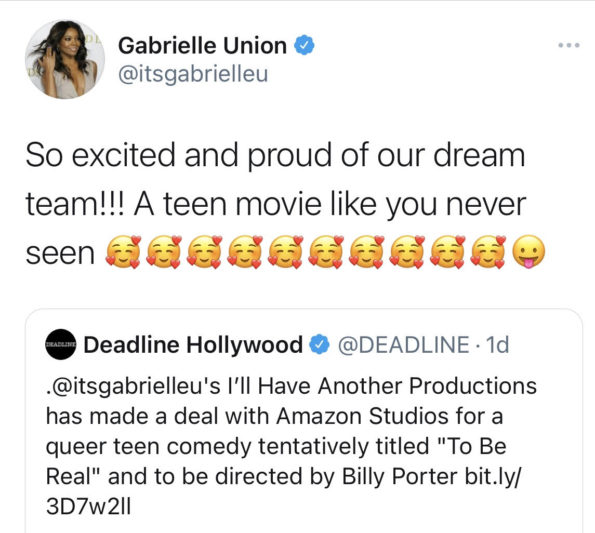Click the Deadline Hollywood account name
The image size is (595, 533).
click(x=193, y=344)
